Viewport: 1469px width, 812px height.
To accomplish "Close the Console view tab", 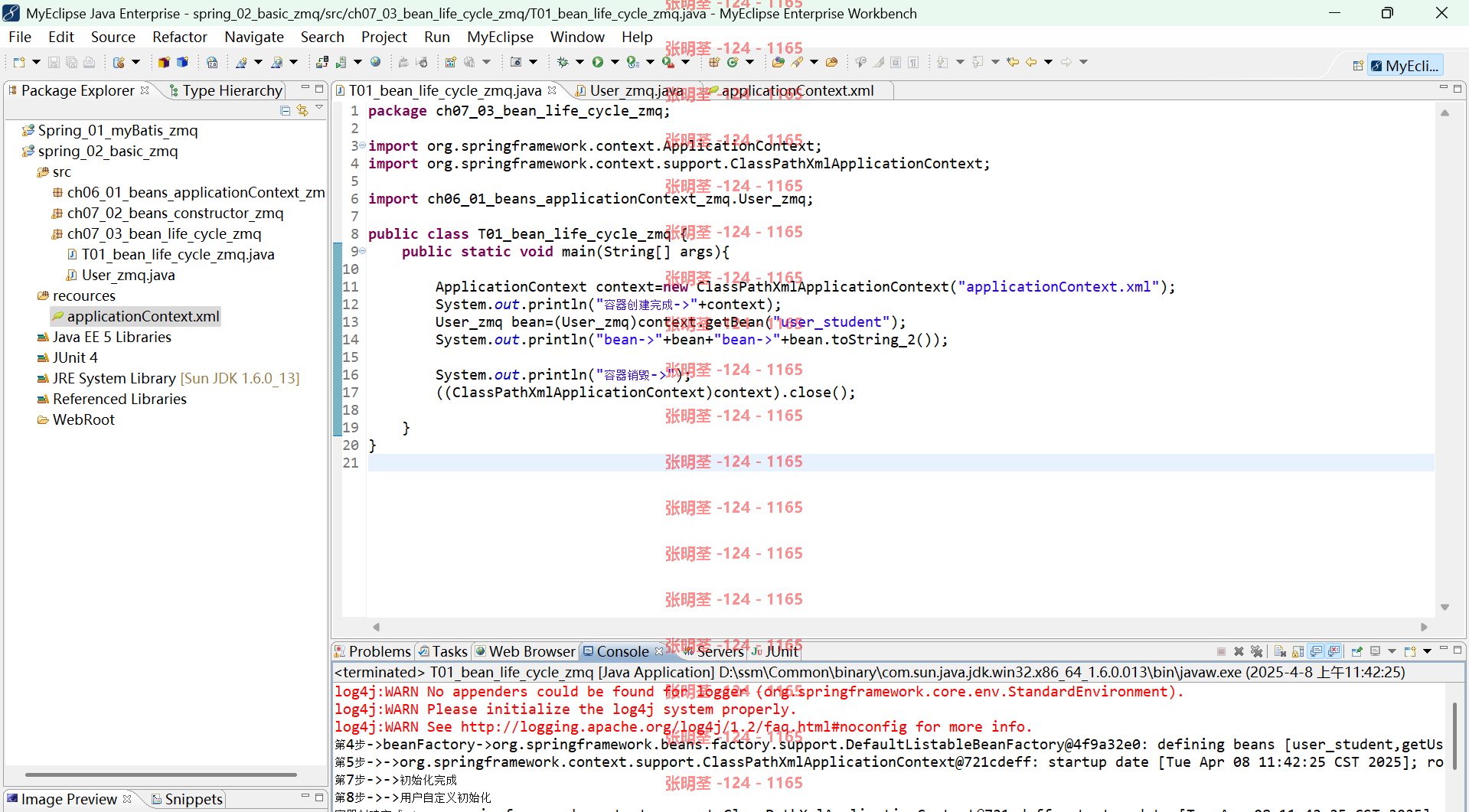I will coord(659,651).
